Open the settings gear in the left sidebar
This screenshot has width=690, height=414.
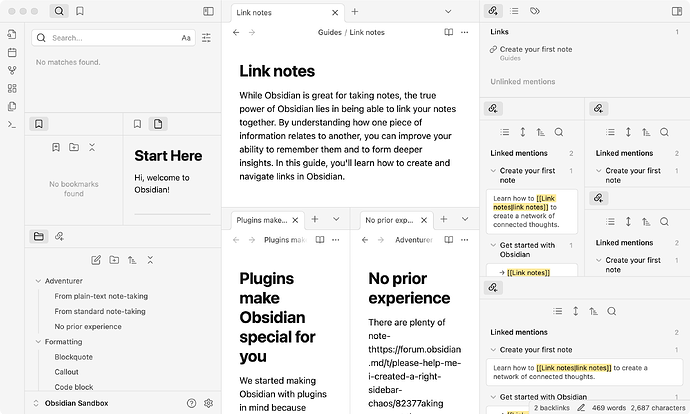(209, 403)
